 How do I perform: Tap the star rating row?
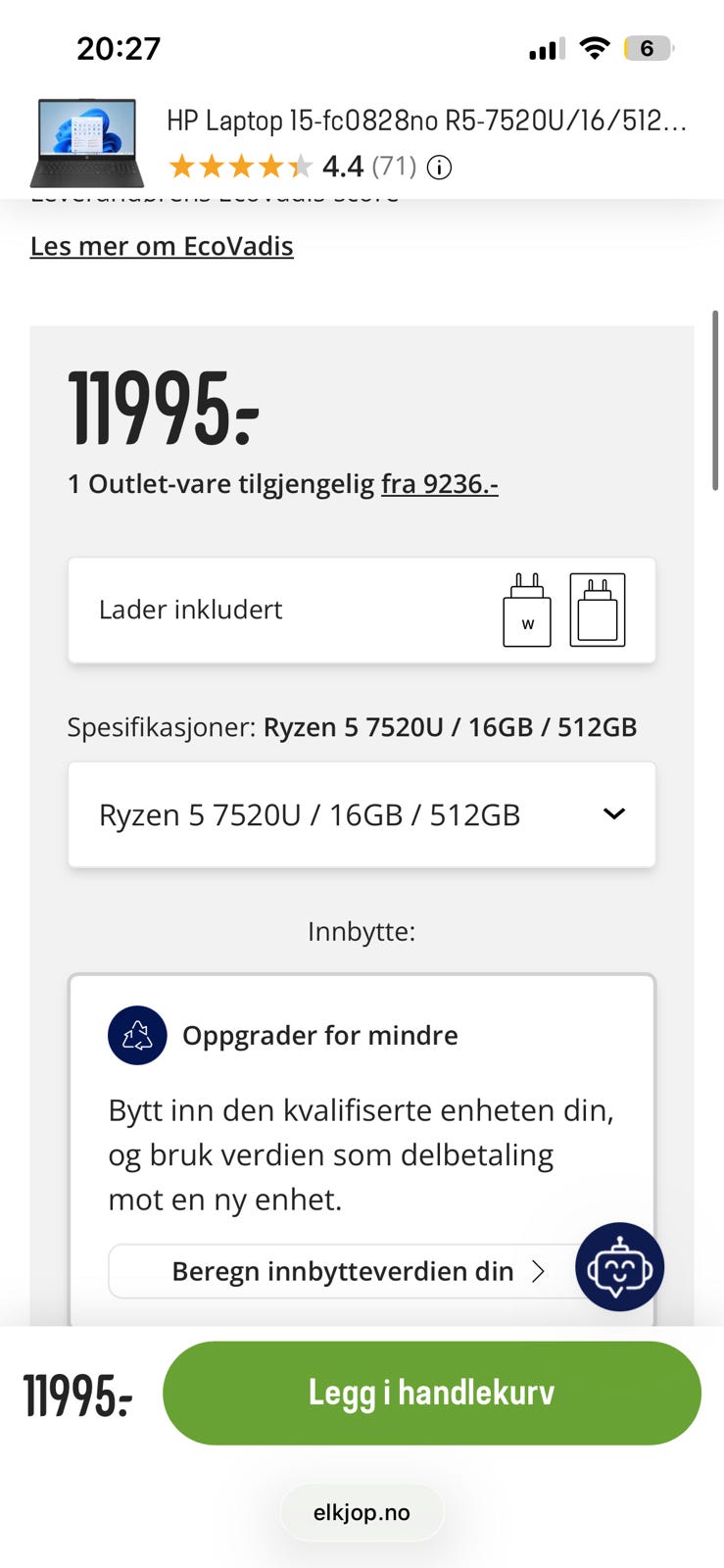coord(241,168)
